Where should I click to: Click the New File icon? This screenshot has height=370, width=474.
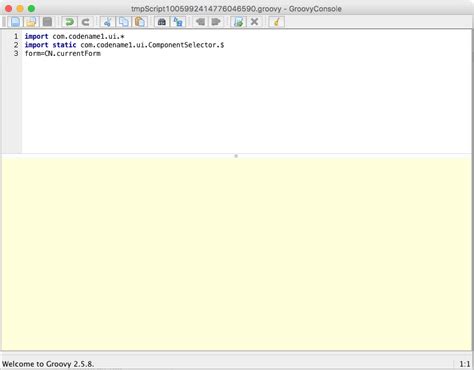[x=15, y=22]
